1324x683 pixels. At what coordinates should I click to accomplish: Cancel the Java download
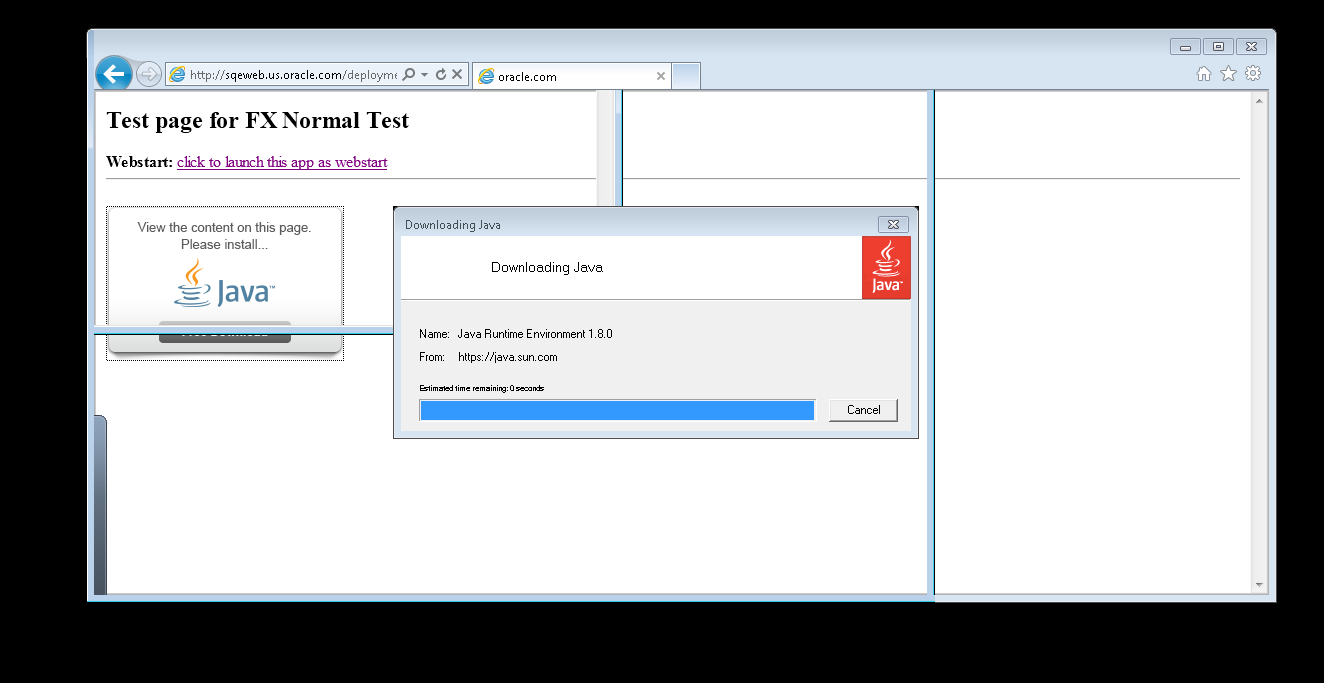pyautogui.click(x=863, y=410)
